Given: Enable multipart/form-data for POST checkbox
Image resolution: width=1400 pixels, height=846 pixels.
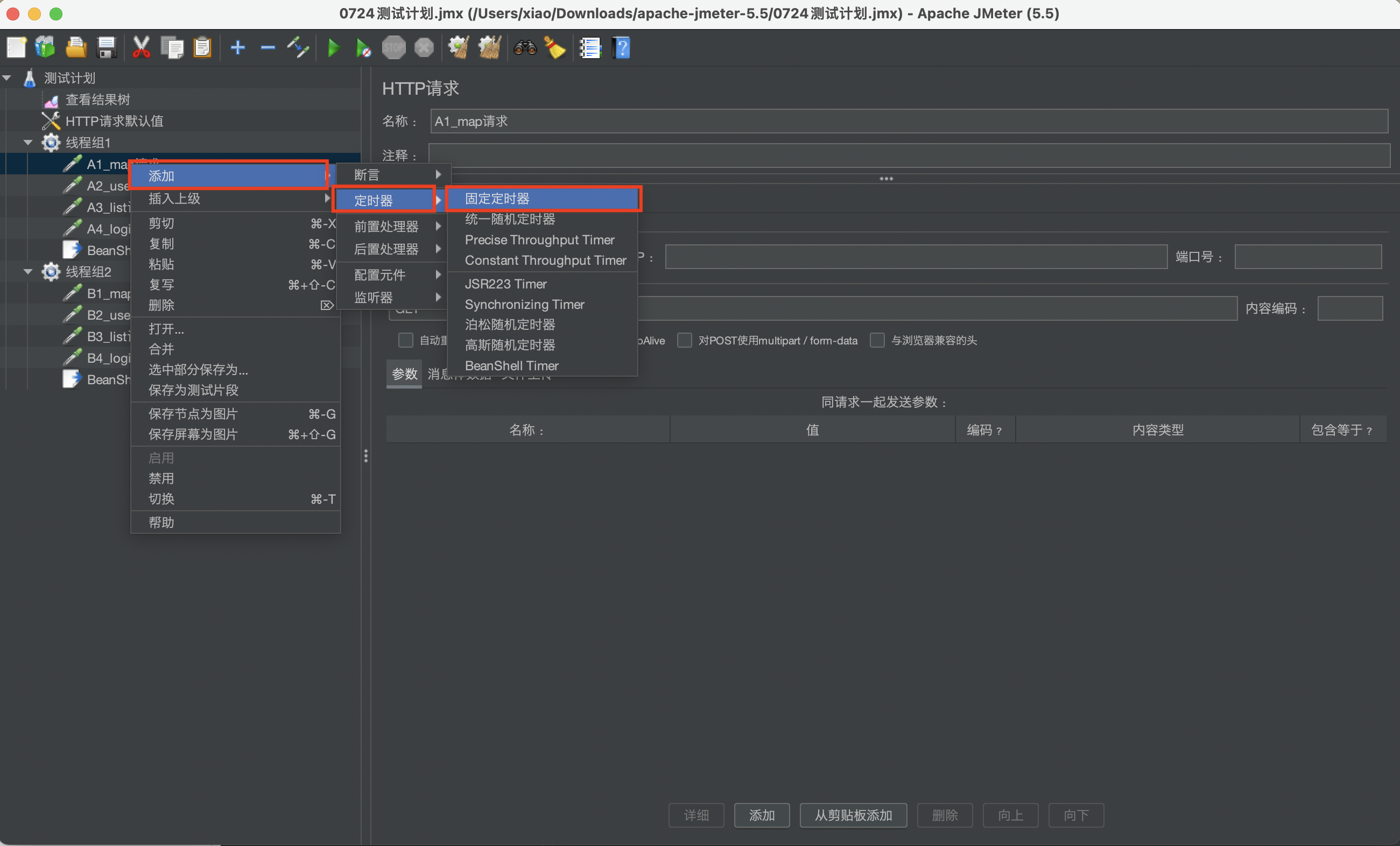Looking at the screenshot, I should (685, 340).
